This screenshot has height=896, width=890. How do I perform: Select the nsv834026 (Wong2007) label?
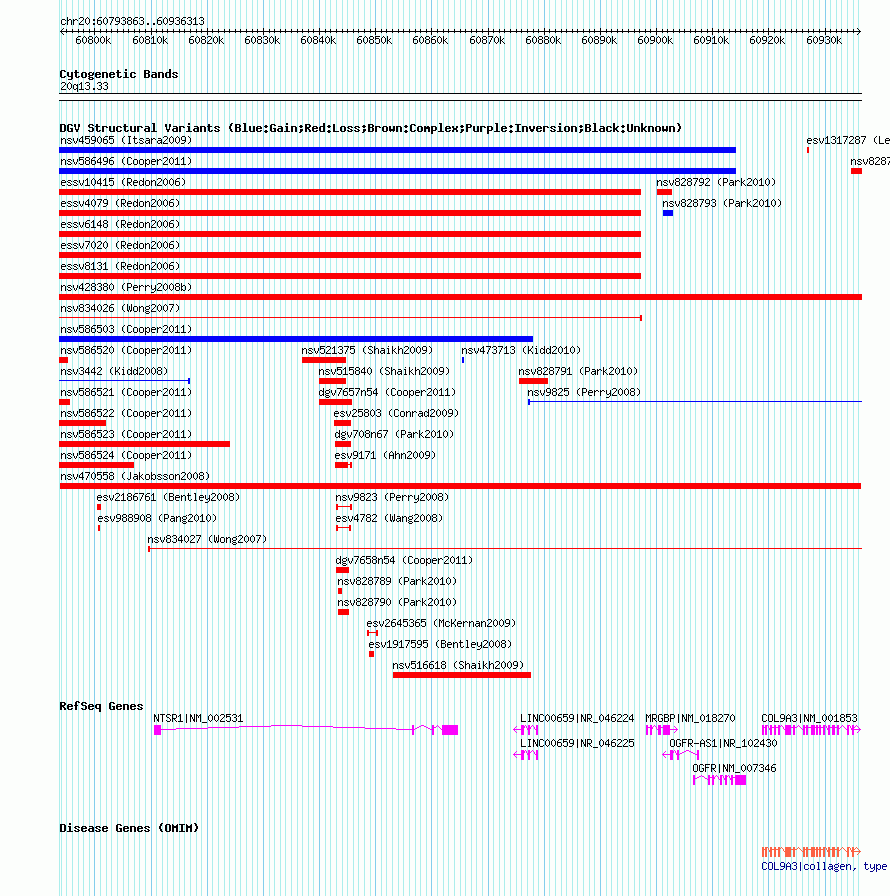click(x=120, y=309)
